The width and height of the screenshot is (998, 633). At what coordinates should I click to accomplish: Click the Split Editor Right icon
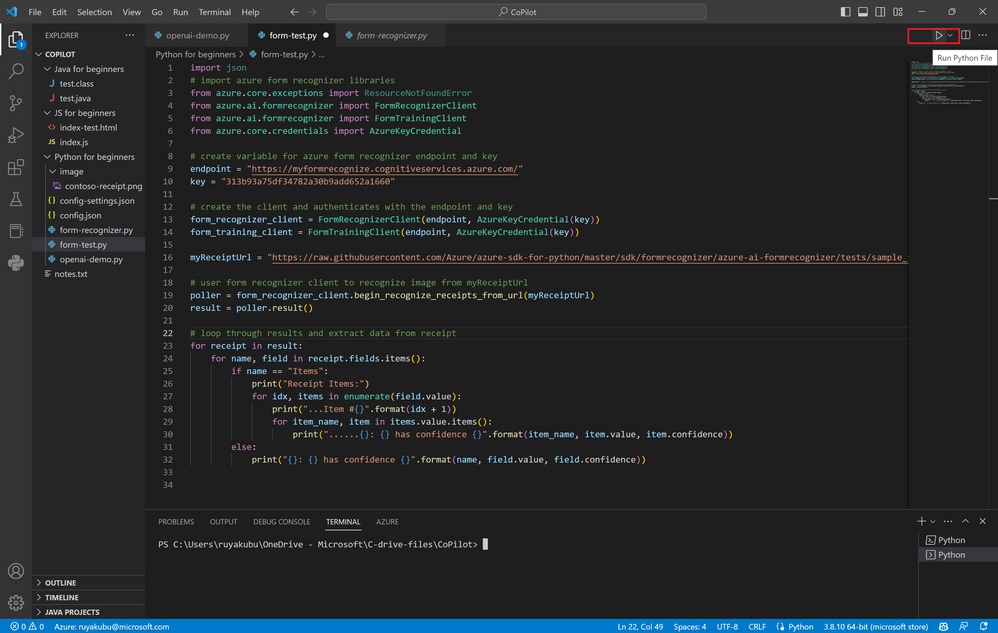tap(966, 35)
